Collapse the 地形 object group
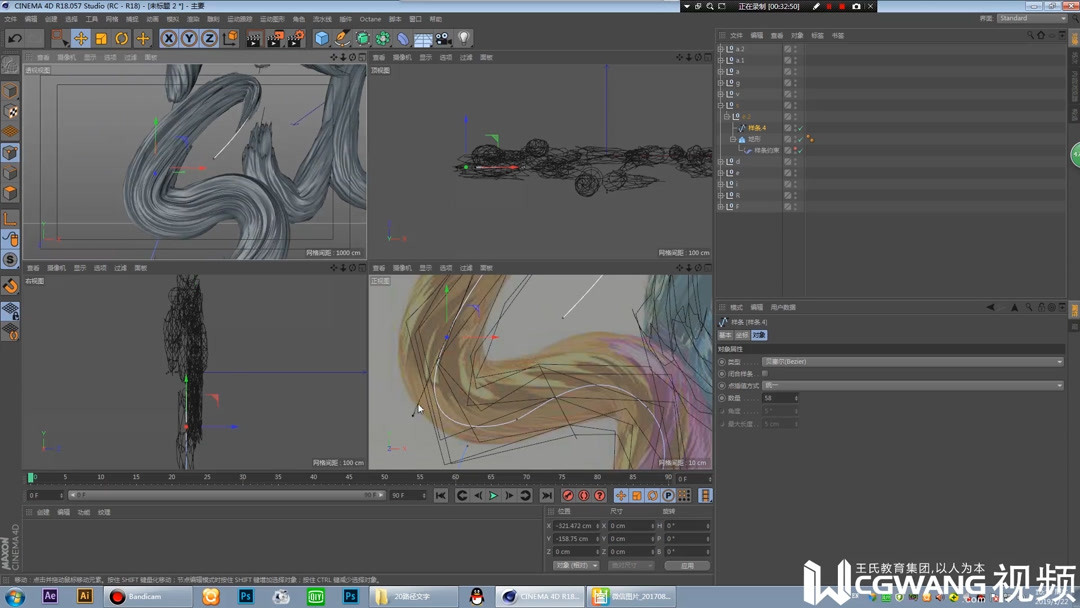 pos(733,139)
